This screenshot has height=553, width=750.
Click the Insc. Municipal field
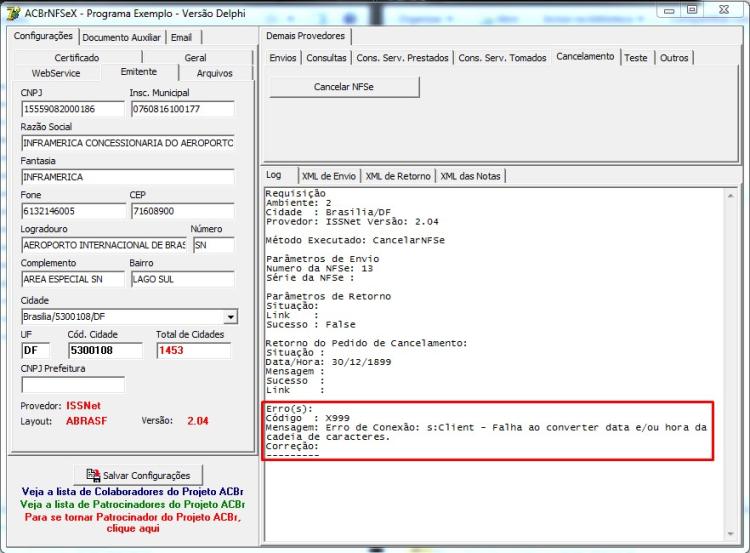tap(183, 109)
